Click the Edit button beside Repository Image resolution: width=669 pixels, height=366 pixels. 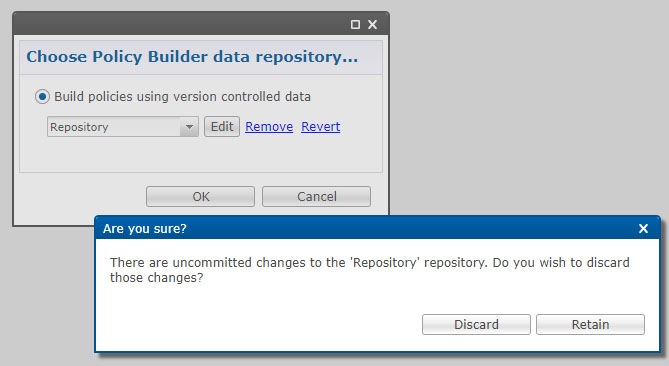coord(222,127)
